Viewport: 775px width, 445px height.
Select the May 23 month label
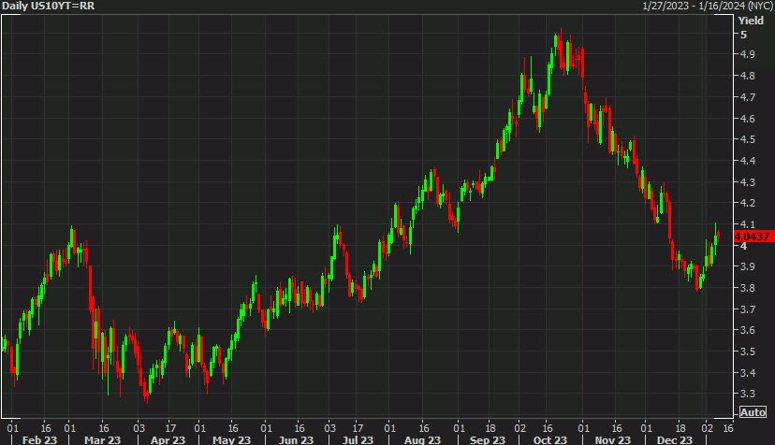point(231,440)
